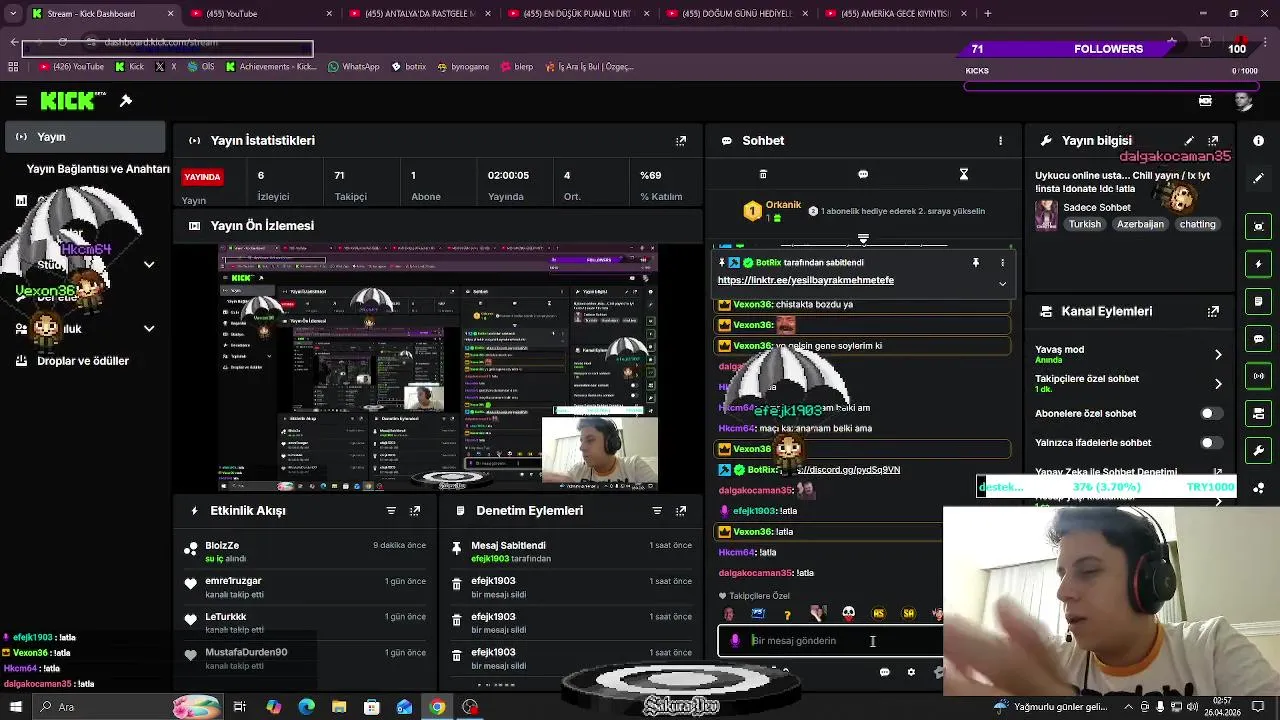Open Achievements - Kick bookmark
Image resolution: width=1280 pixels, height=720 pixels.
coord(271,67)
